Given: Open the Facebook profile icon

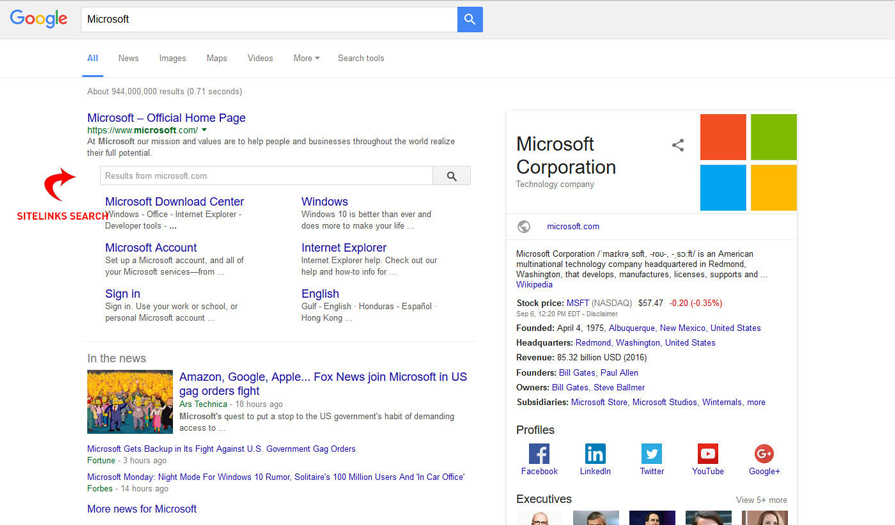Looking at the screenshot, I should pos(539,454).
